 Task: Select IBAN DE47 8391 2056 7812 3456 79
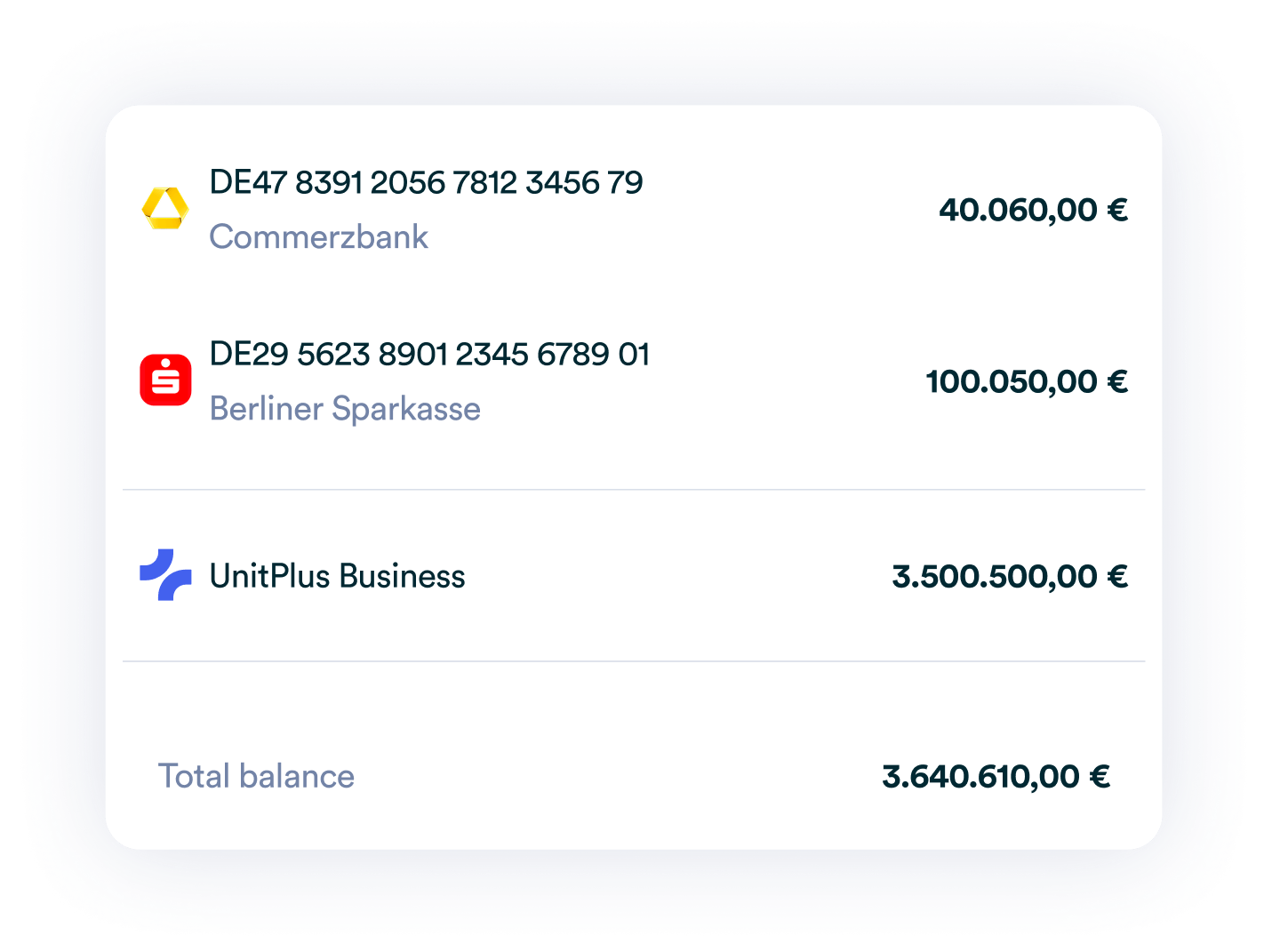[426, 182]
